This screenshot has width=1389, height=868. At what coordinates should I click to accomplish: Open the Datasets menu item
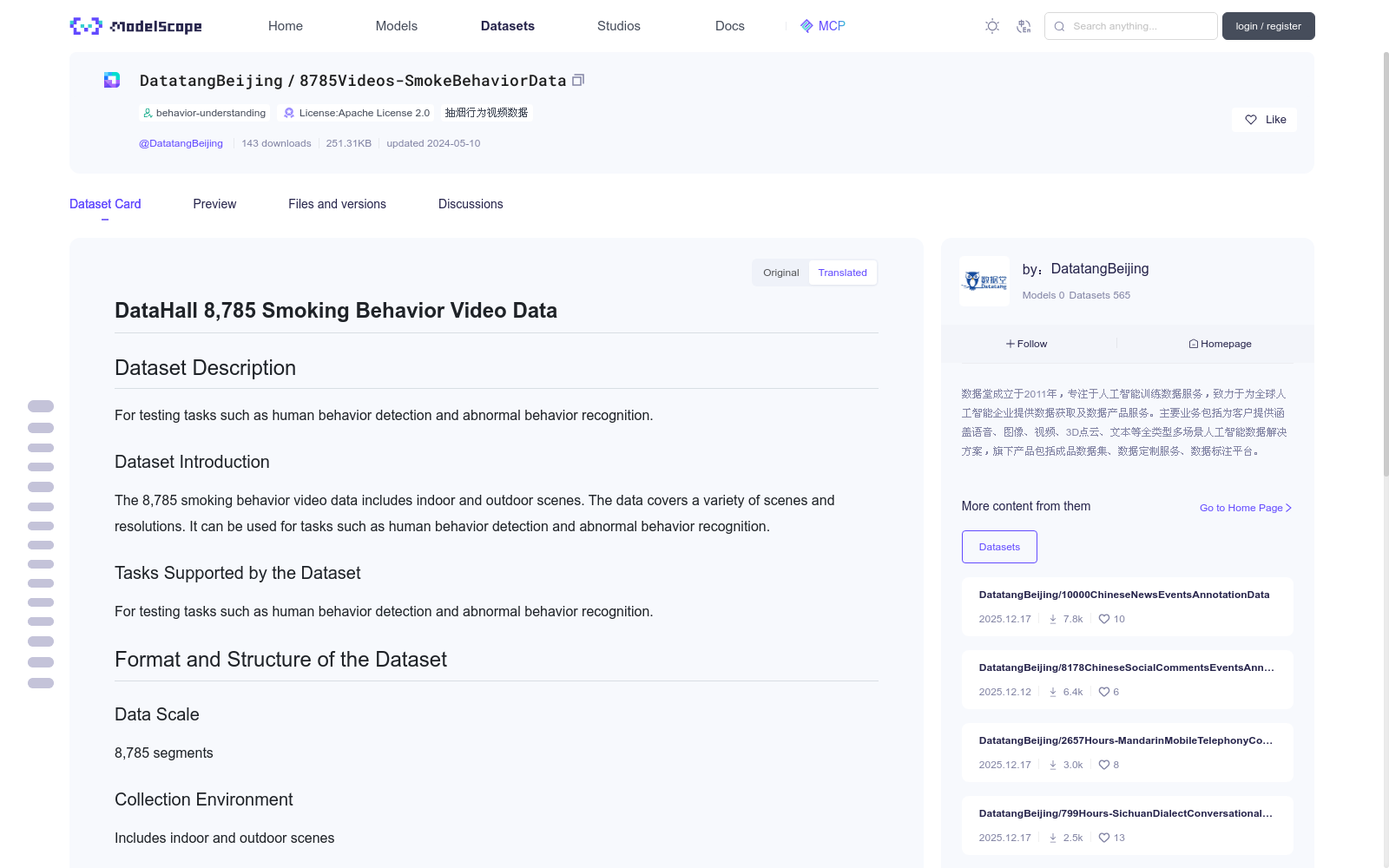(508, 26)
